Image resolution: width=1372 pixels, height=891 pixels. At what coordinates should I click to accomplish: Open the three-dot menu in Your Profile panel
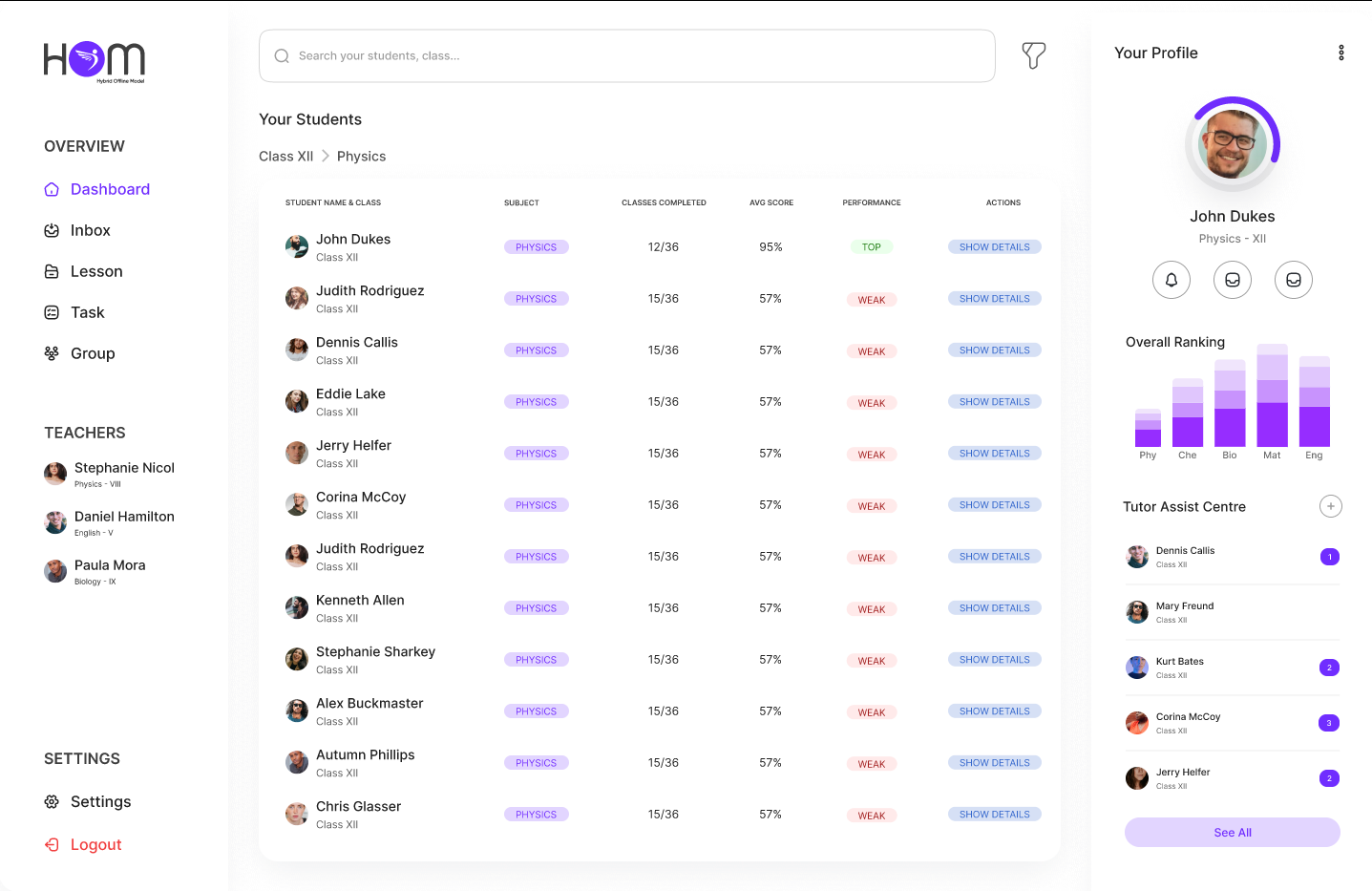point(1341,53)
